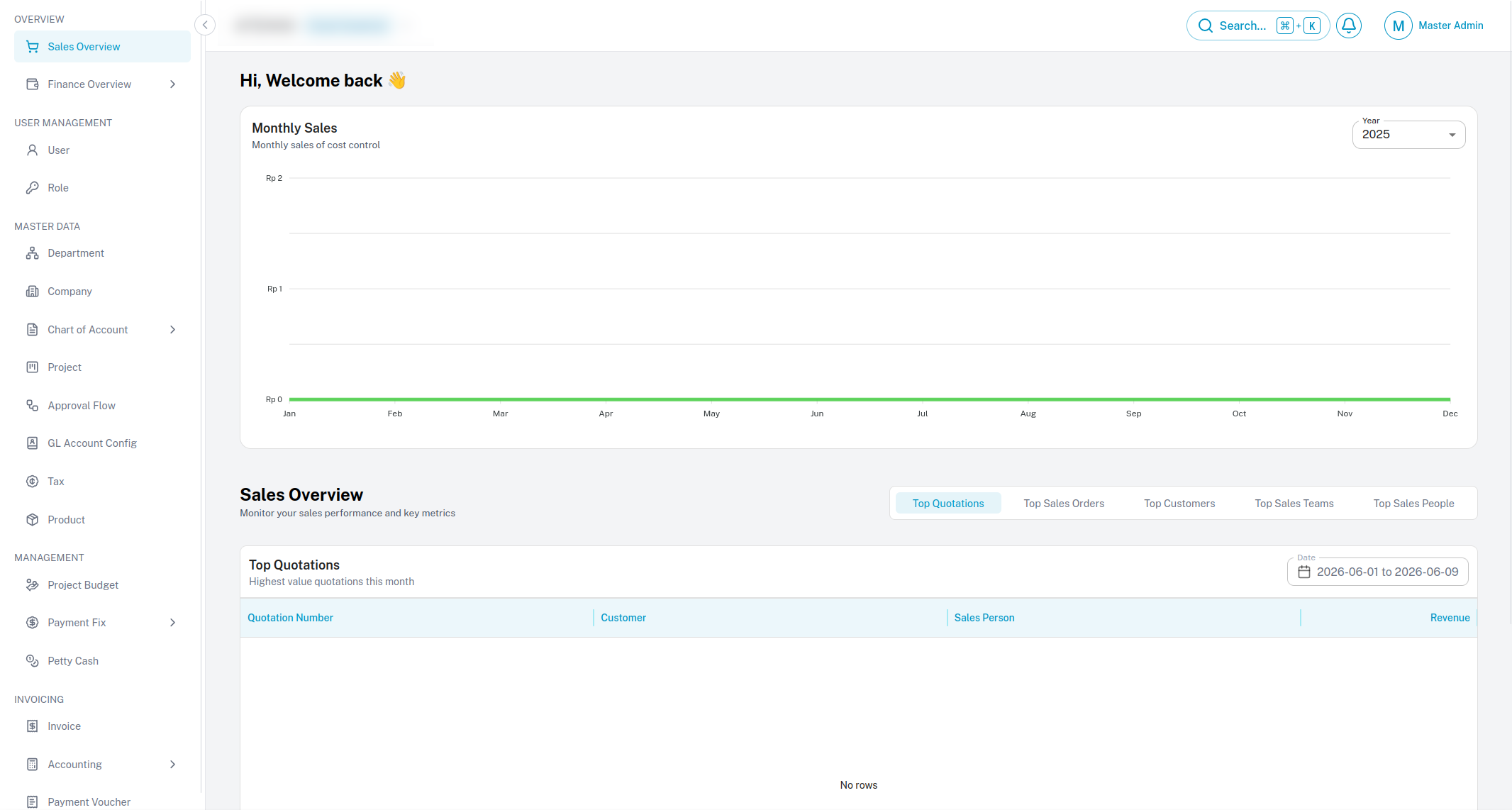The image size is (1512, 810).
Task: Open the Payment Fix menu label
Action: [x=77, y=623]
